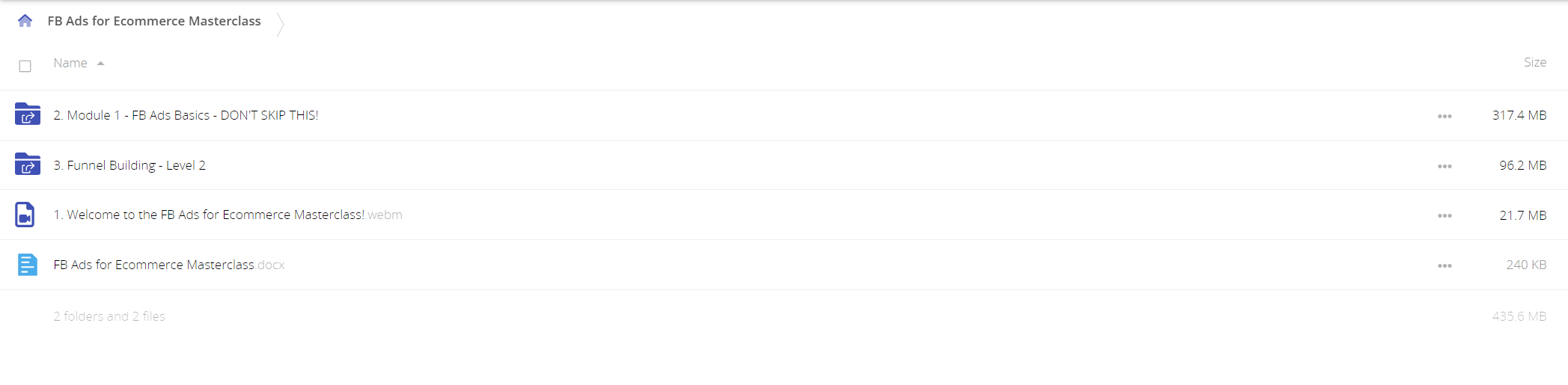Viewport: 1568px width, 385px height.
Task: Open FB Ads for Ecommerce Masterclass.docx
Action: click(x=169, y=265)
